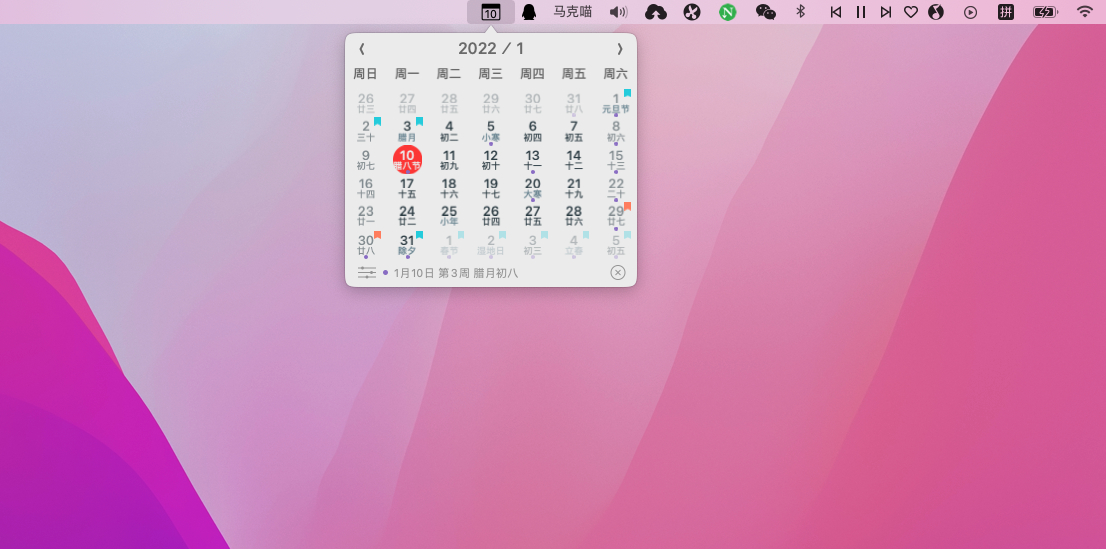Select January 24 廿二

point(407,216)
